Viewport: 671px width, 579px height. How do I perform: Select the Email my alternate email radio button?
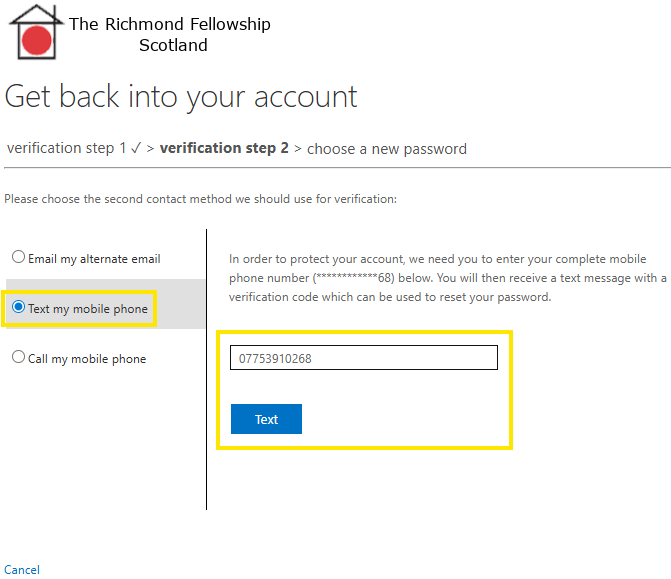pos(18,257)
